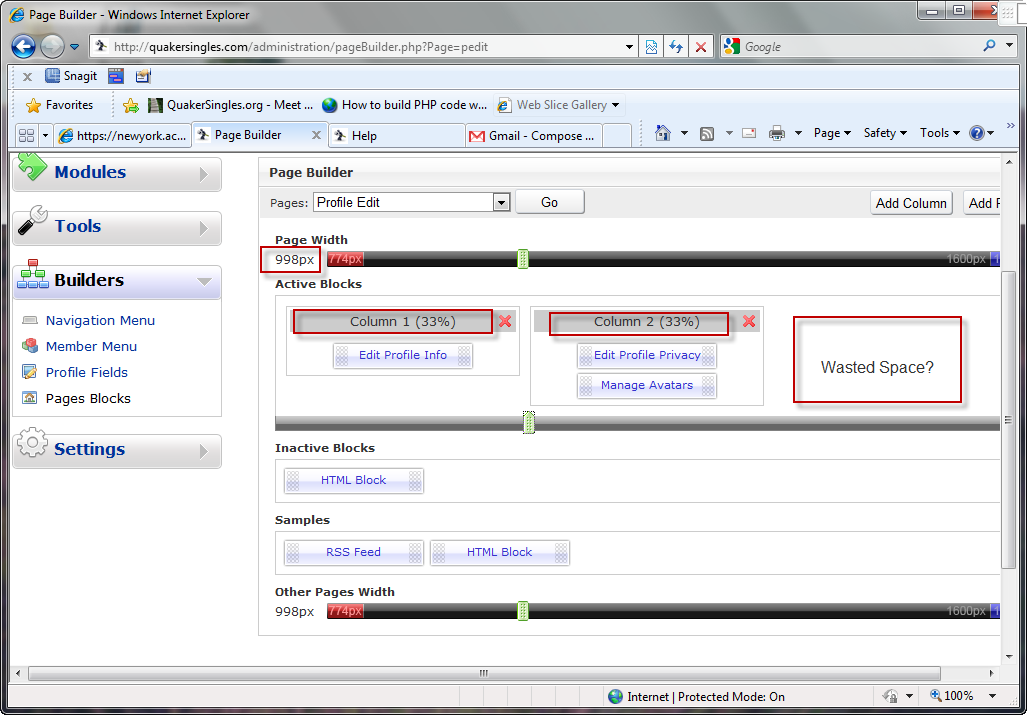This screenshot has width=1027, height=715.
Task: Open the Safety menu
Action: click(884, 133)
